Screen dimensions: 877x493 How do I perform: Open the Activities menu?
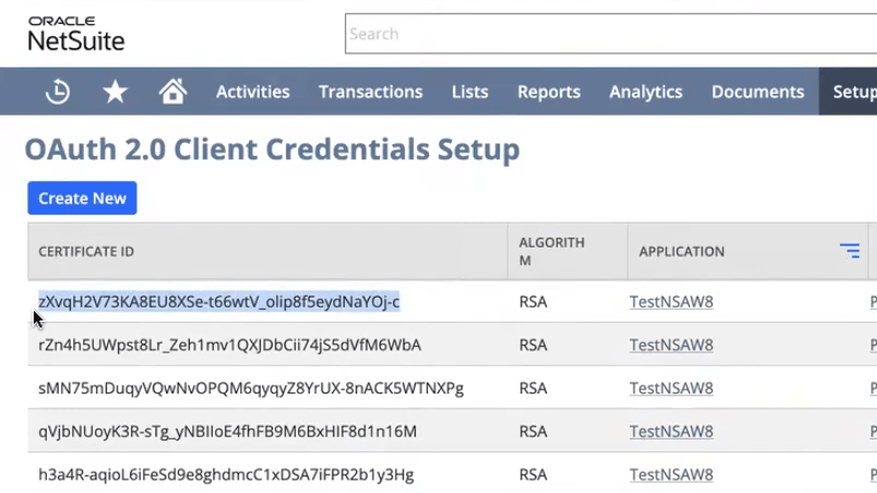pyautogui.click(x=253, y=92)
